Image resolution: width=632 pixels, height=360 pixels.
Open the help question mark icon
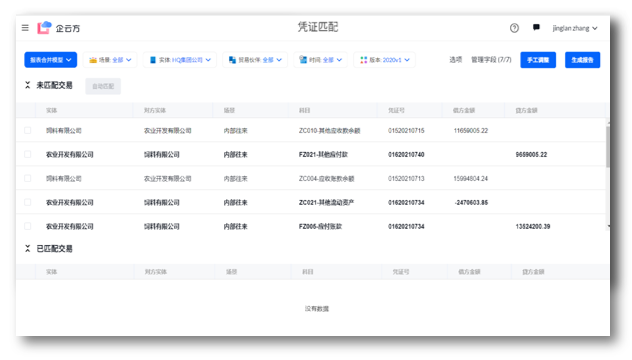click(514, 28)
